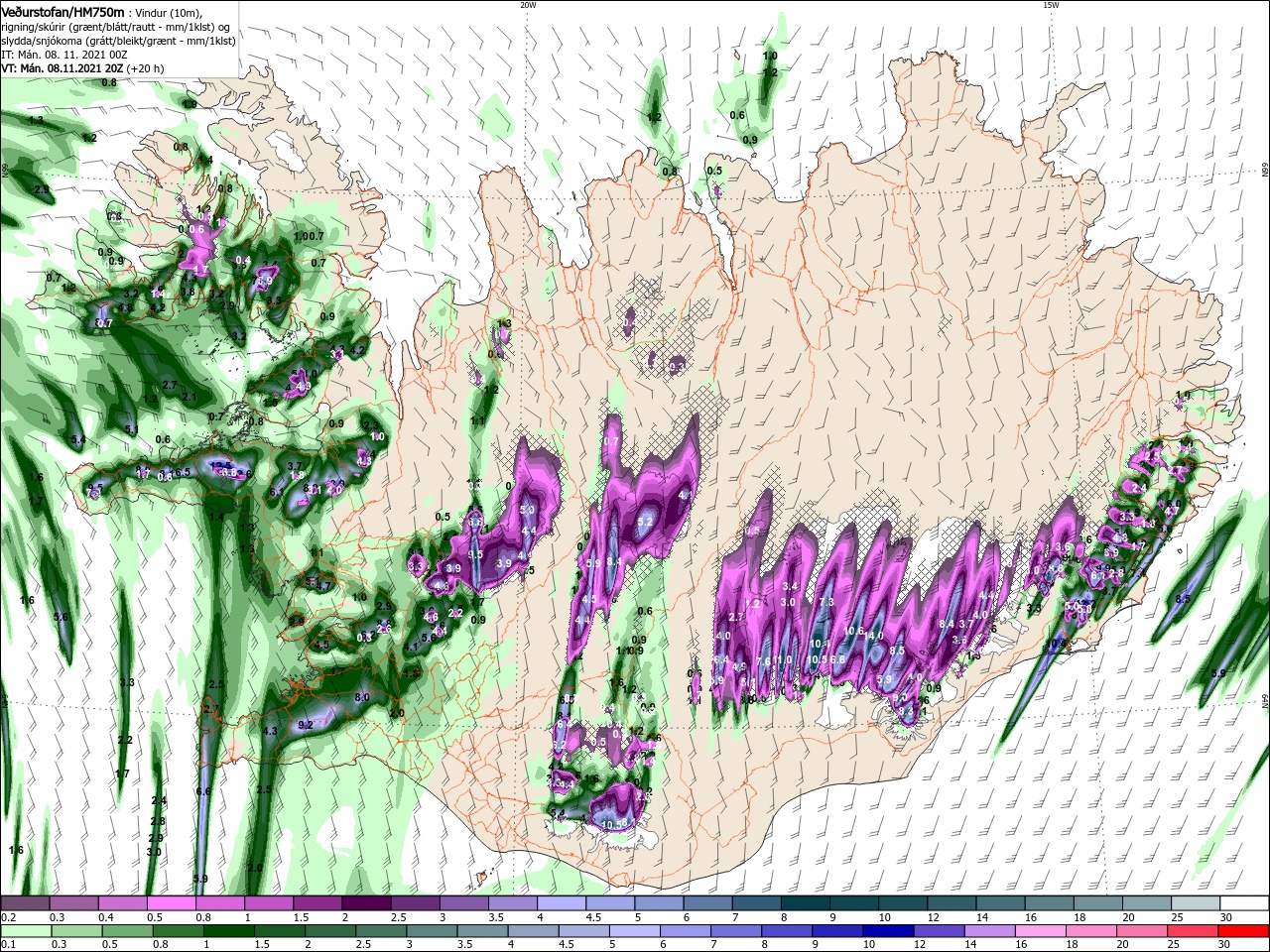1270x952 pixels.
Task: Click the 8.5 value off the east coast
Action: point(1183,599)
